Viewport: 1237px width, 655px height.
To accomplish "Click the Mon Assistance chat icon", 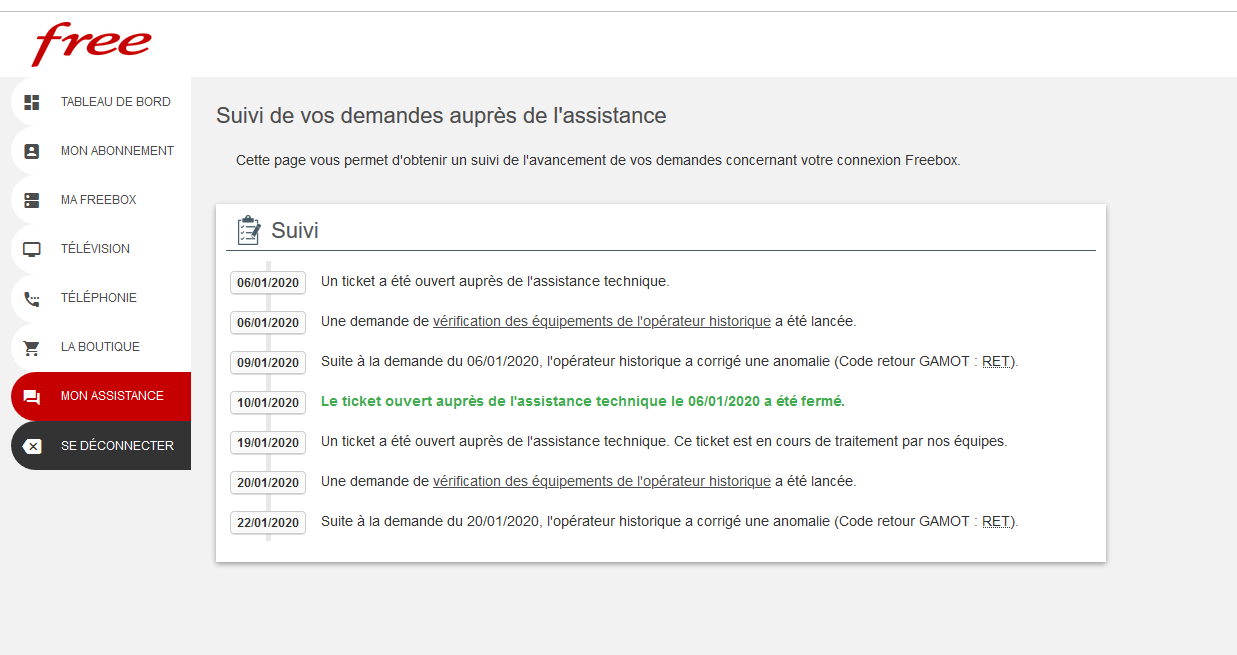I will [32, 397].
